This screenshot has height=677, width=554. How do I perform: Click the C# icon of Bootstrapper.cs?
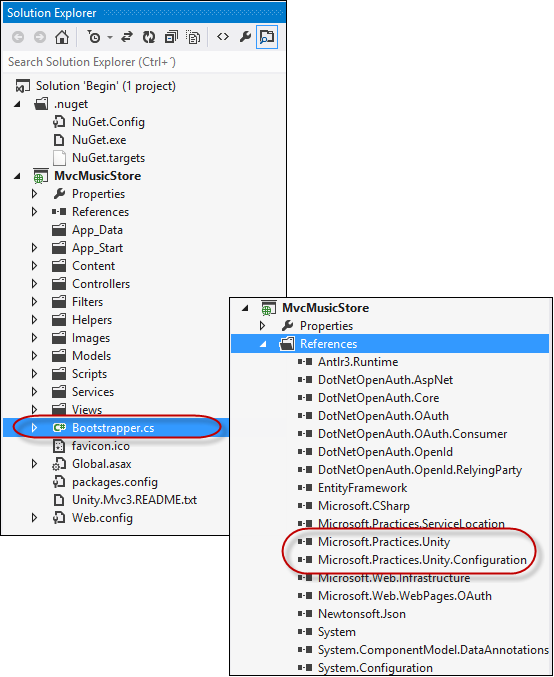click(x=59, y=428)
